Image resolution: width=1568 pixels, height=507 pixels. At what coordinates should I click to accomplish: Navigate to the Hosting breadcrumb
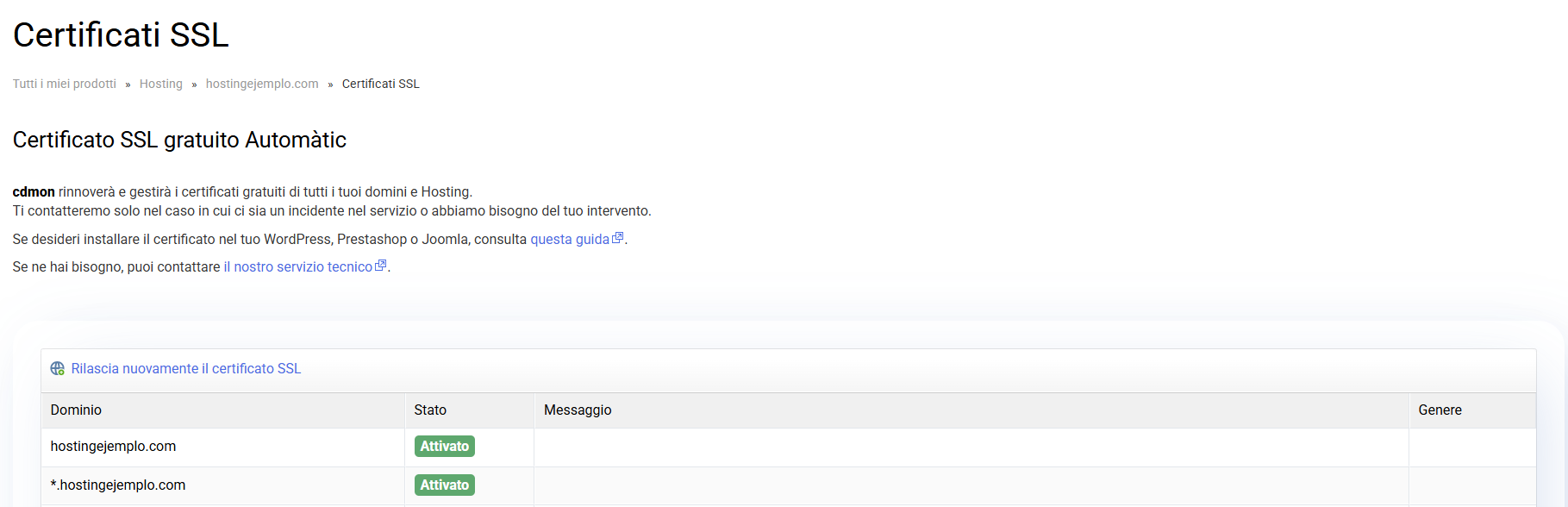[x=161, y=84]
